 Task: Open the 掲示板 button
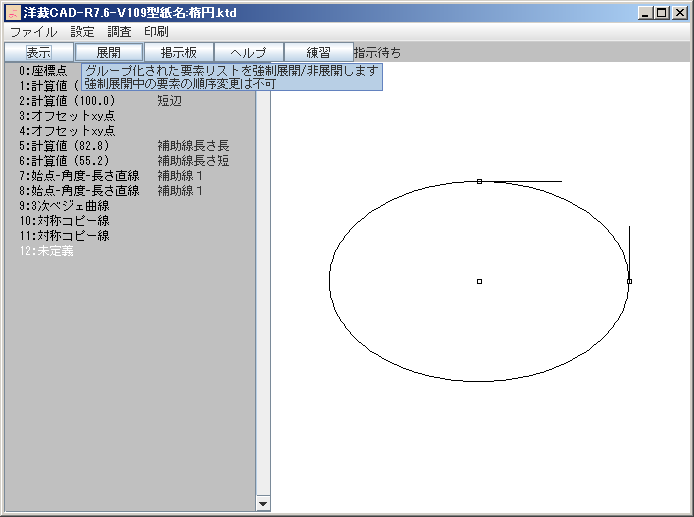tap(179, 52)
